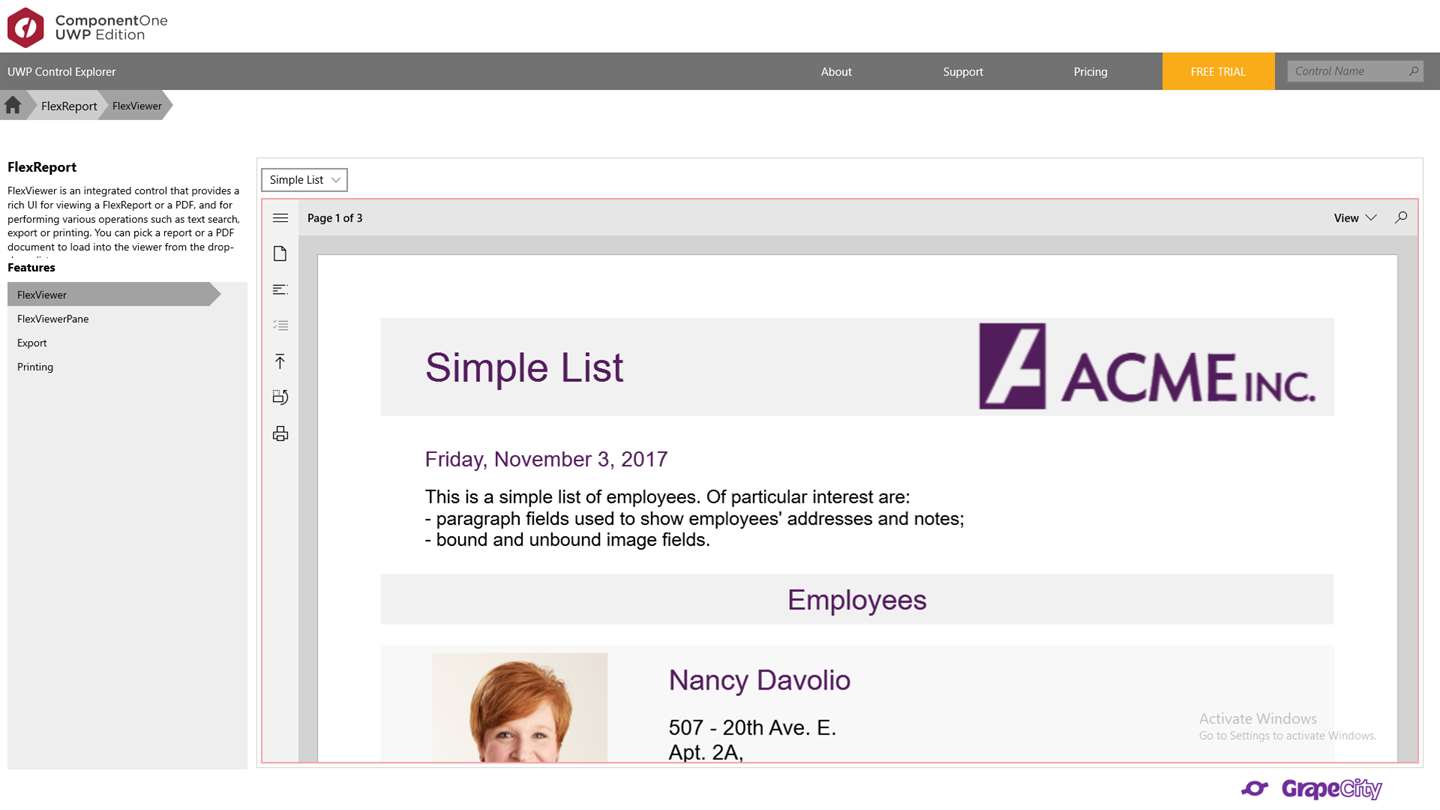Click the rotate page icon
This screenshot has height=810, width=1440.
(x=280, y=397)
